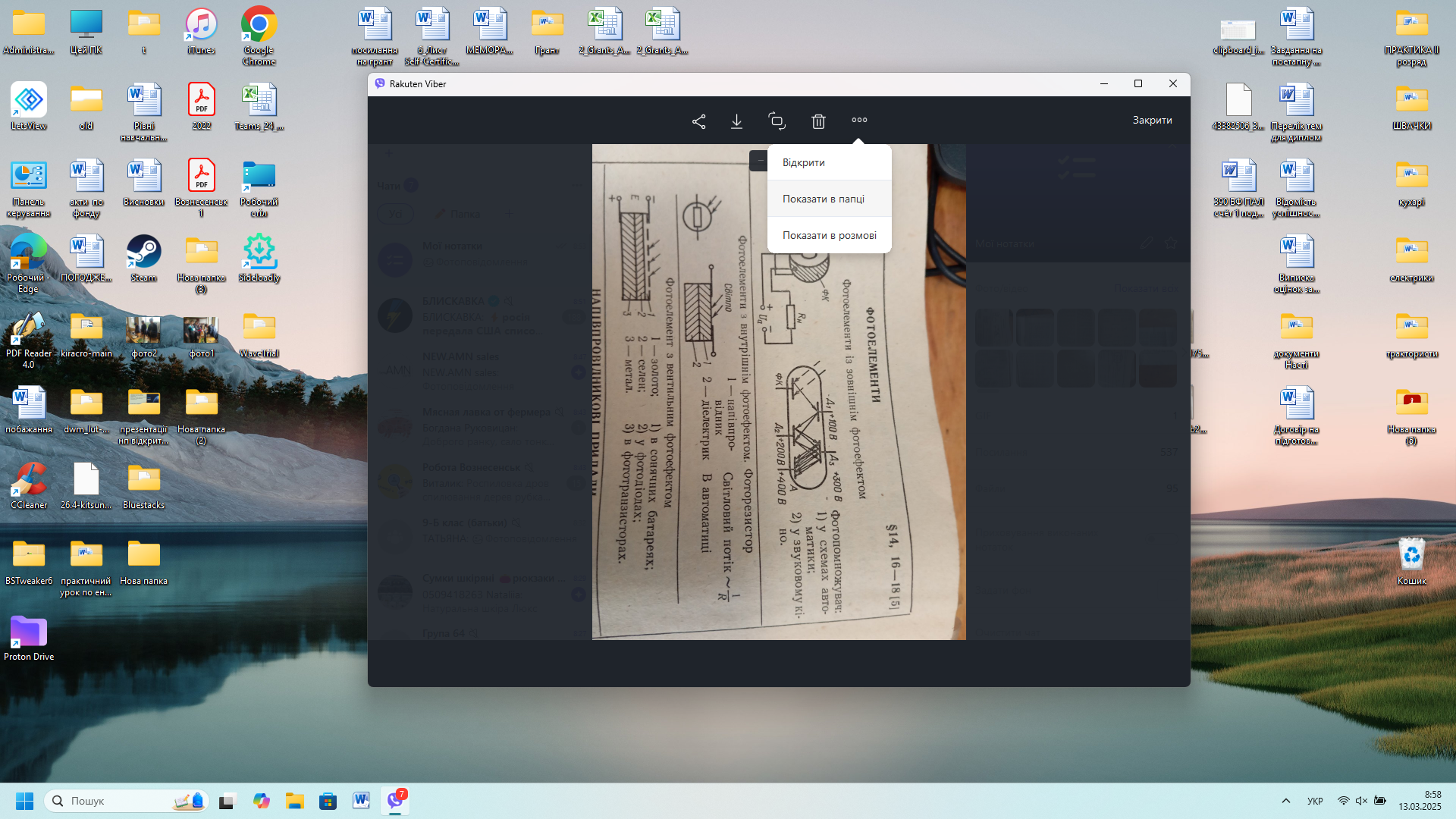
Task: Choose 'Показати в розмові' menu entry
Action: pos(828,235)
